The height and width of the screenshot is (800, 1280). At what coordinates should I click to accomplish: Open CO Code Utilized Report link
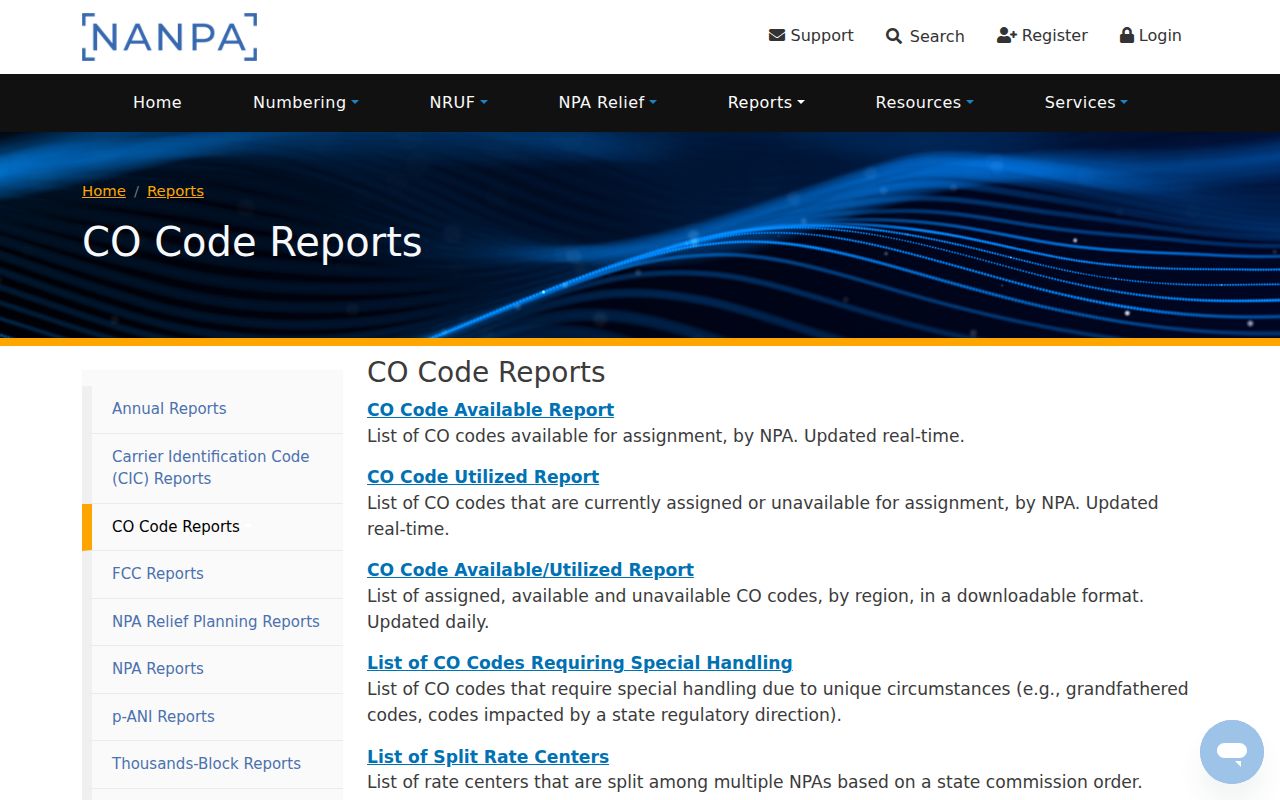point(483,477)
